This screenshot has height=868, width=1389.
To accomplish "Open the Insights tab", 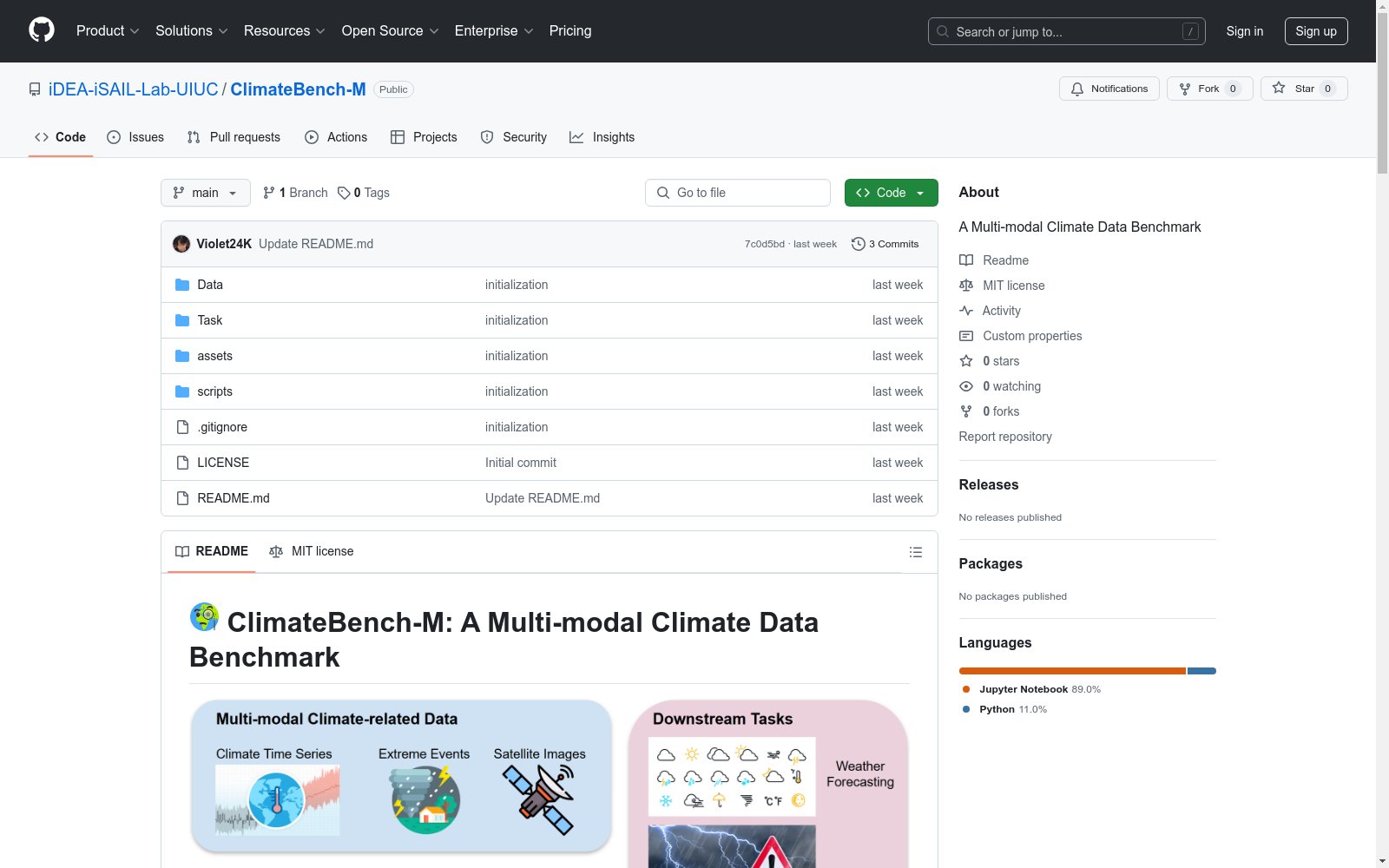I will click(602, 137).
